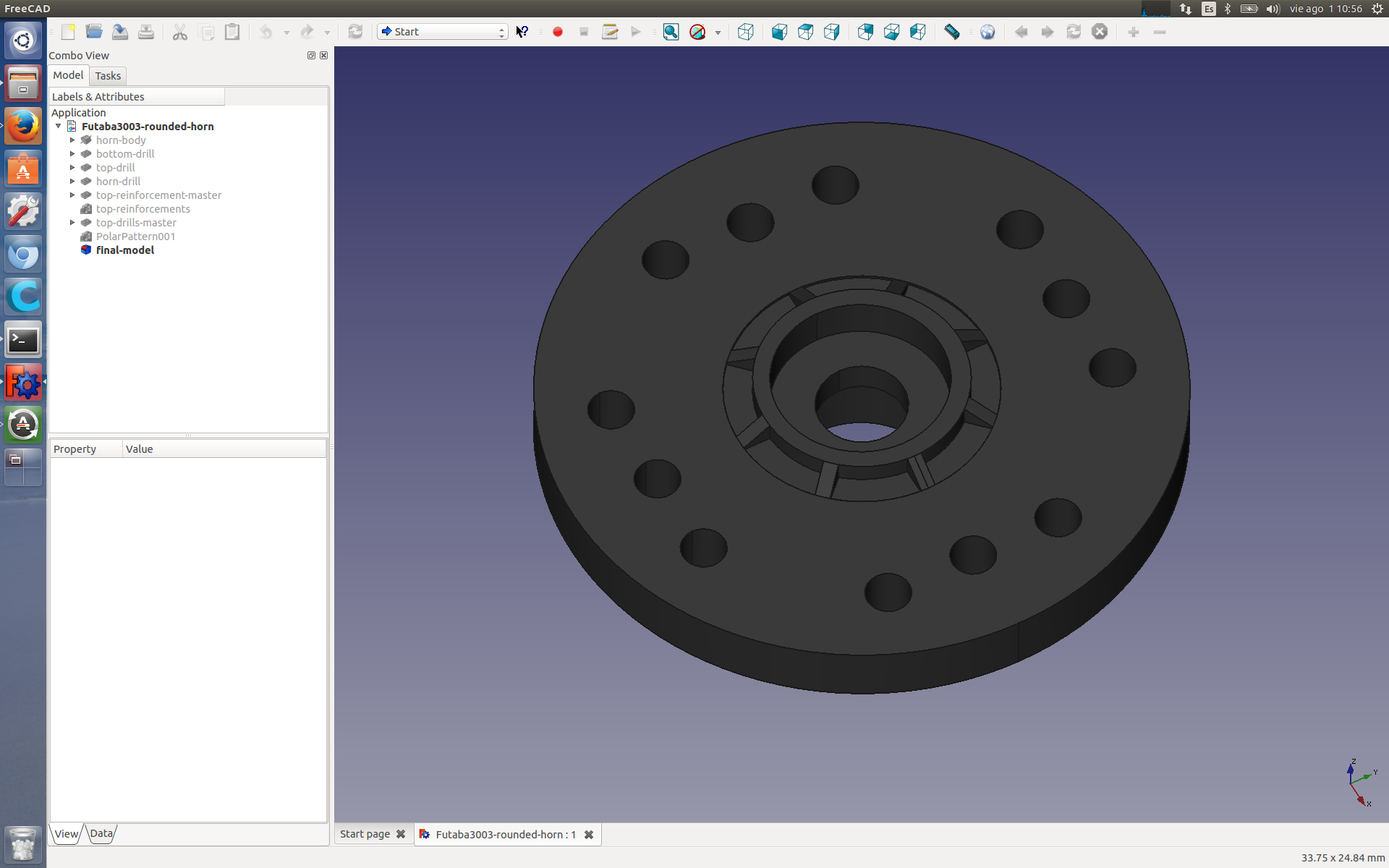Image resolution: width=1389 pixels, height=868 pixels.
Task: Click the What's This help cursor icon
Action: [x=522, y=32]
